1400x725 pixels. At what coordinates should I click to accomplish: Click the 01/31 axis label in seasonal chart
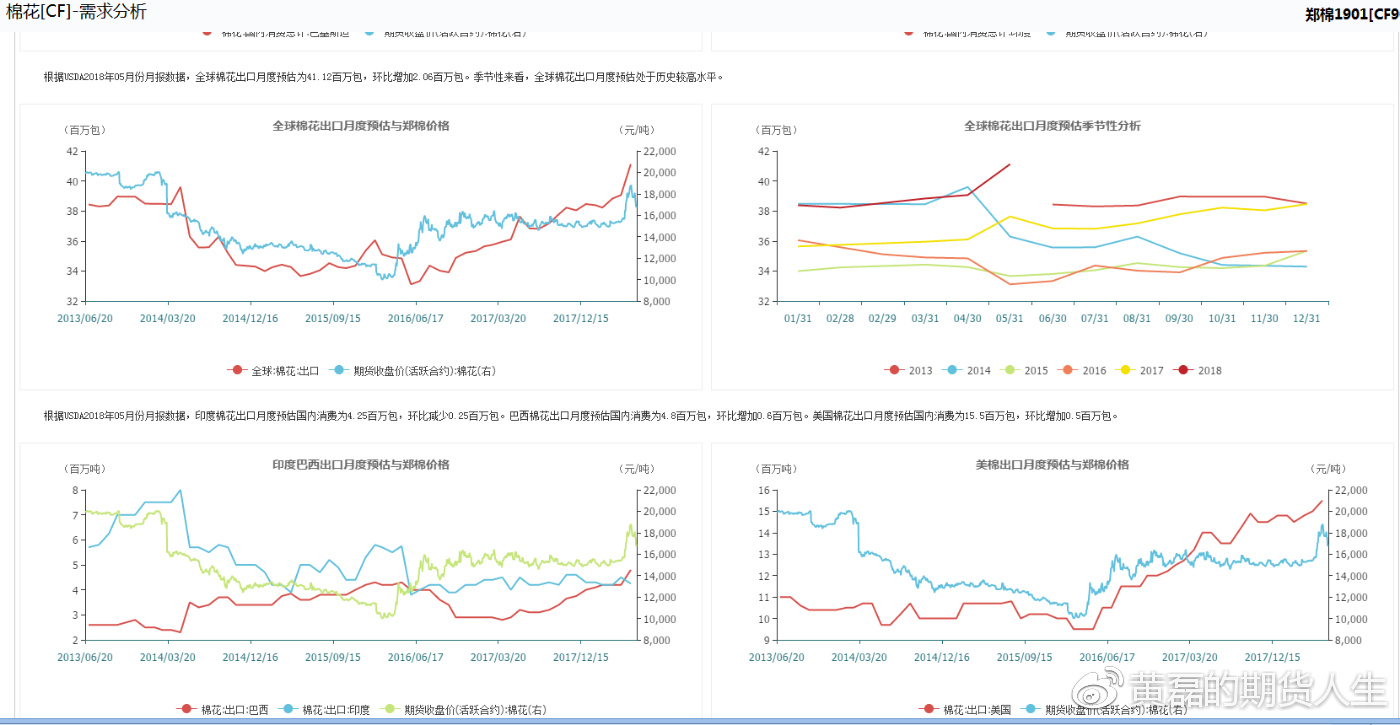[x=798, y=318]
